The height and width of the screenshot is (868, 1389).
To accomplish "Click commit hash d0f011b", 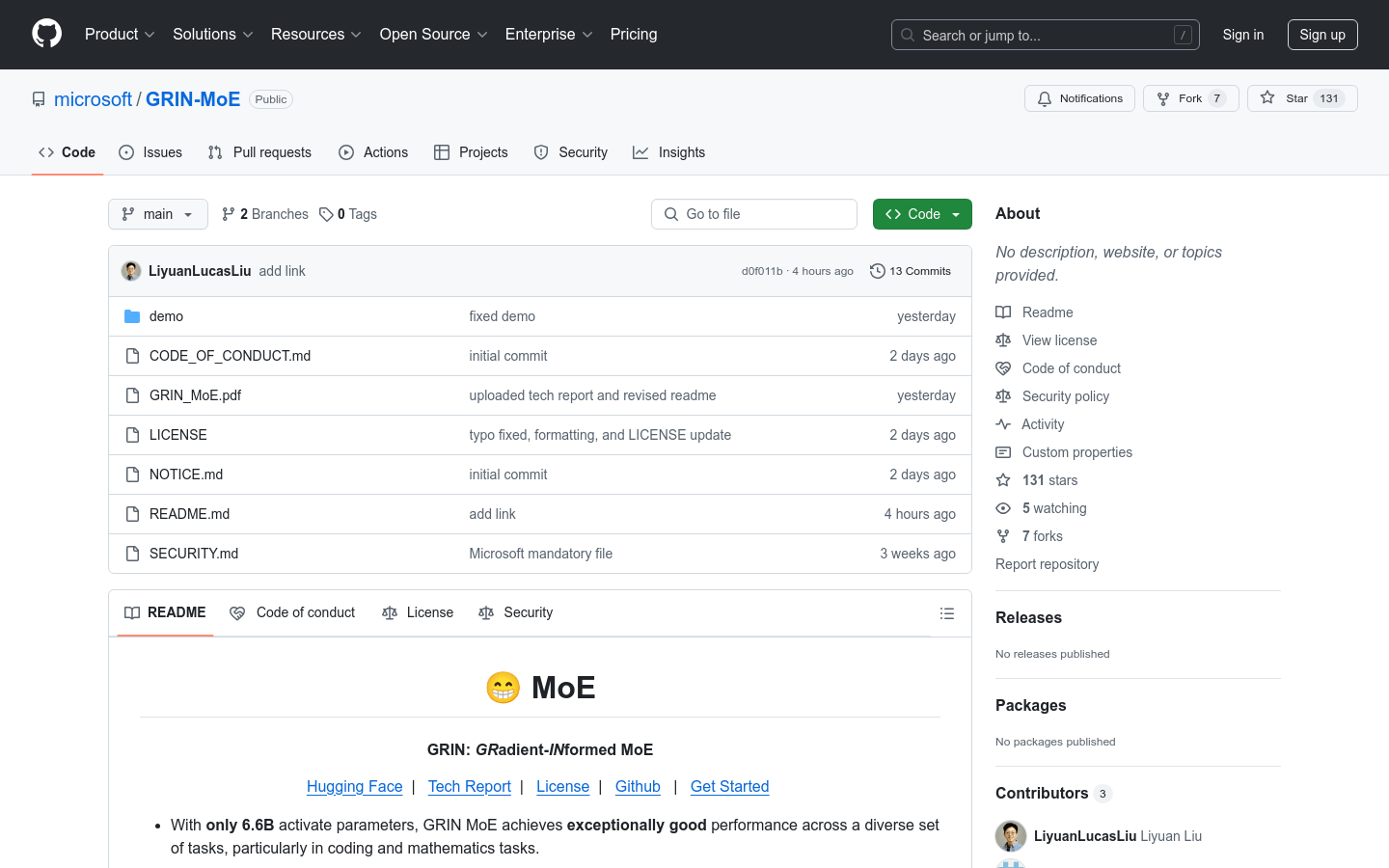I will (762, 271).
